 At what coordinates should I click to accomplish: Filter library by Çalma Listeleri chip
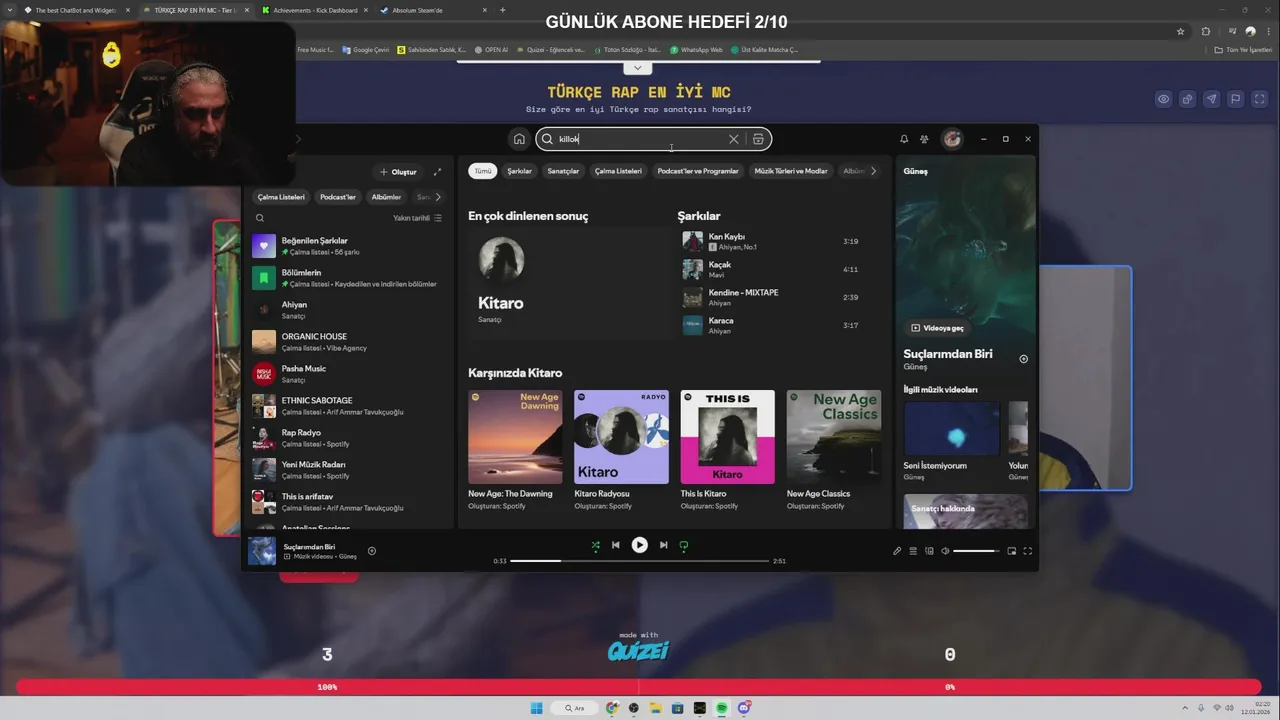coord(281,197)
